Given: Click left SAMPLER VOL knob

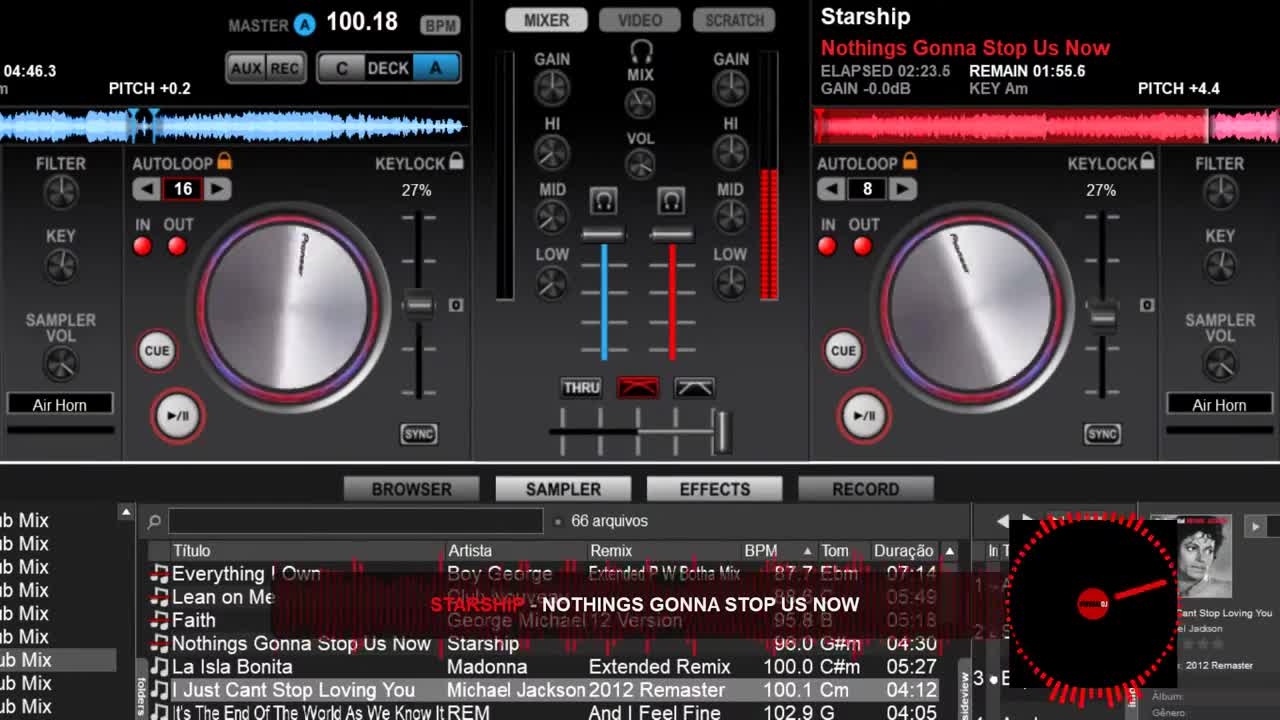Looking at the screenshot, I should [61, 365].
